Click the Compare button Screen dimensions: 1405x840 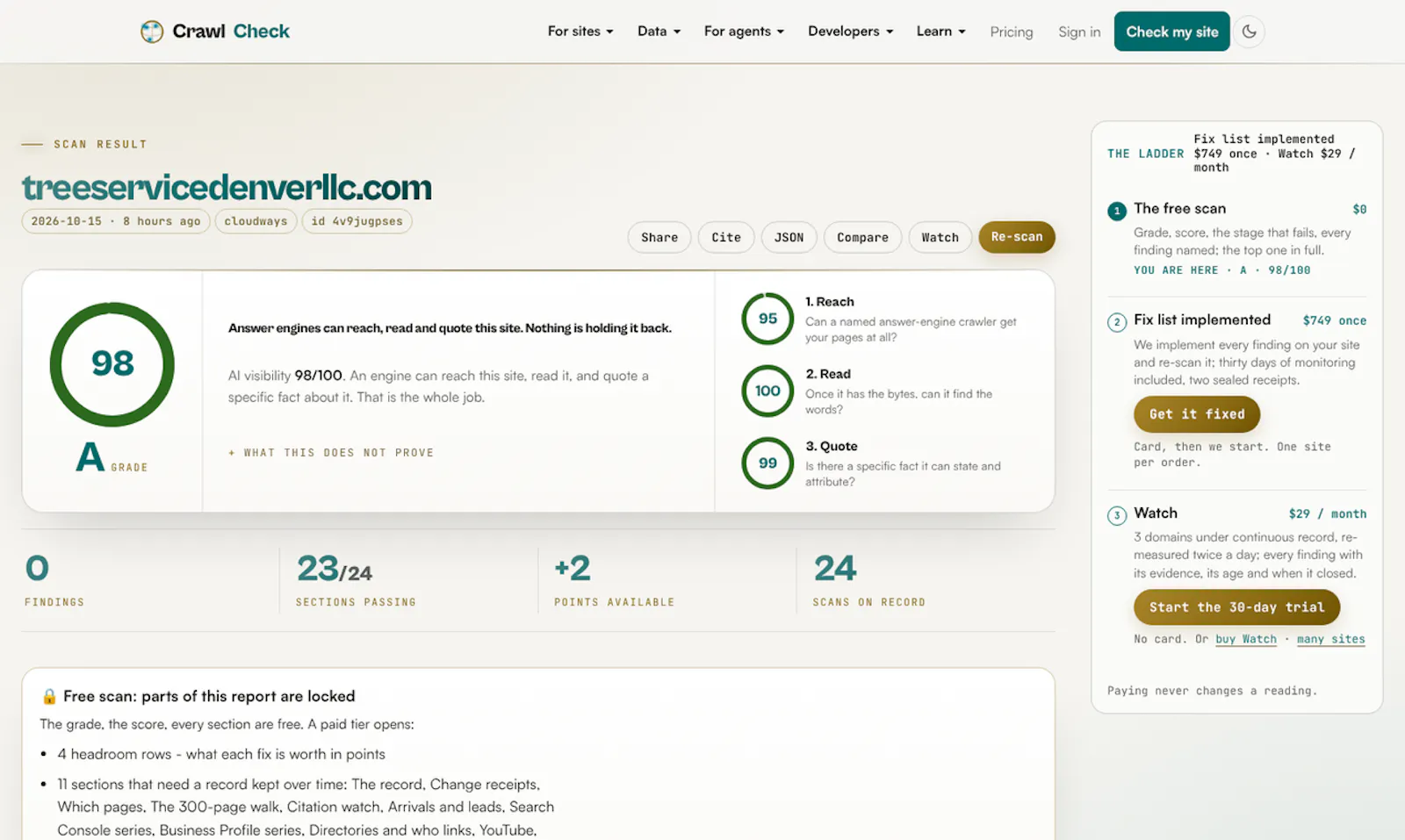862,237
